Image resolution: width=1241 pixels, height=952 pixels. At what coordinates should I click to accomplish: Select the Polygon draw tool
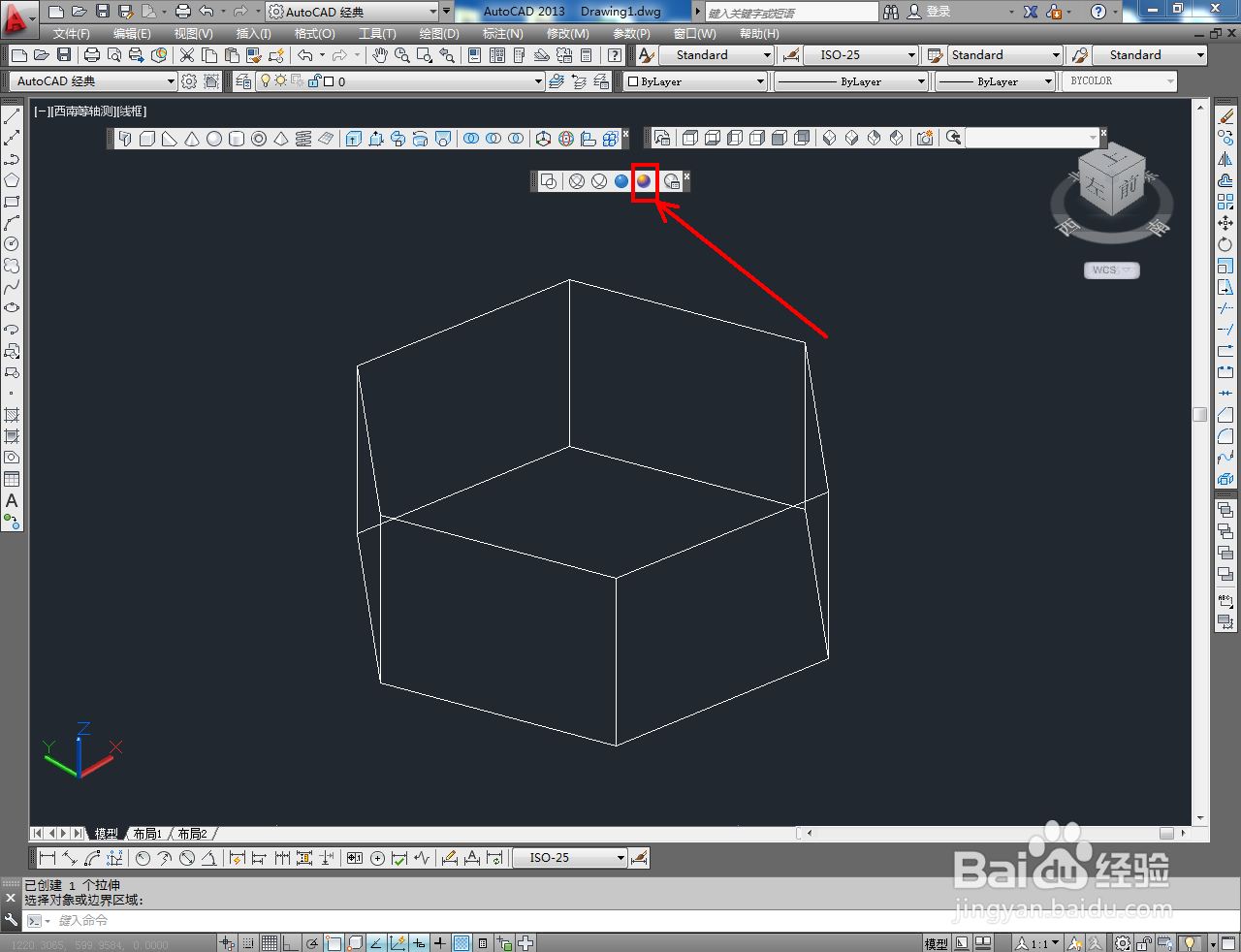point(12,180)
